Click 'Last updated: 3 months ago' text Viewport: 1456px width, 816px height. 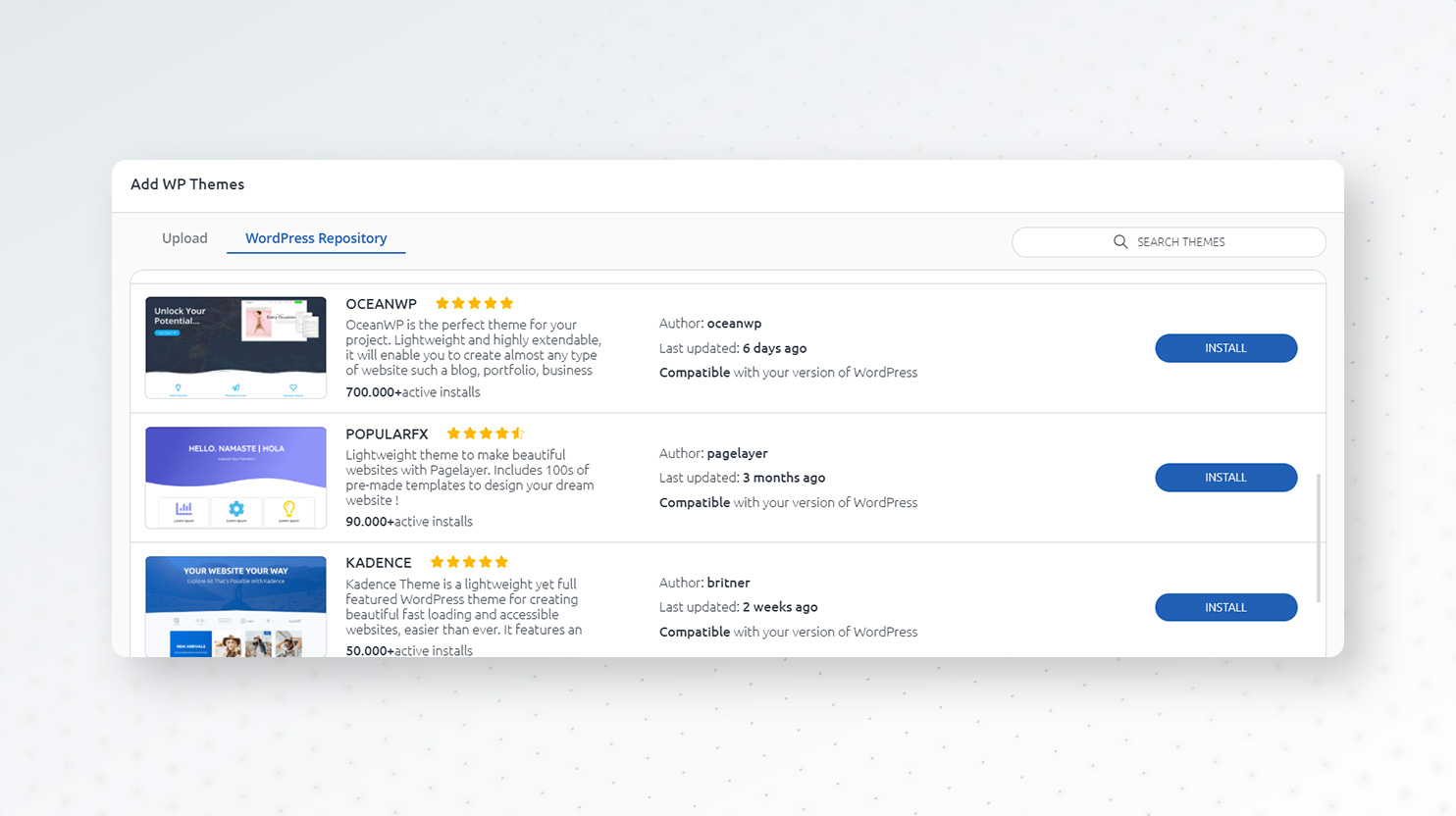pyautogui.click(x=742, y=478)
